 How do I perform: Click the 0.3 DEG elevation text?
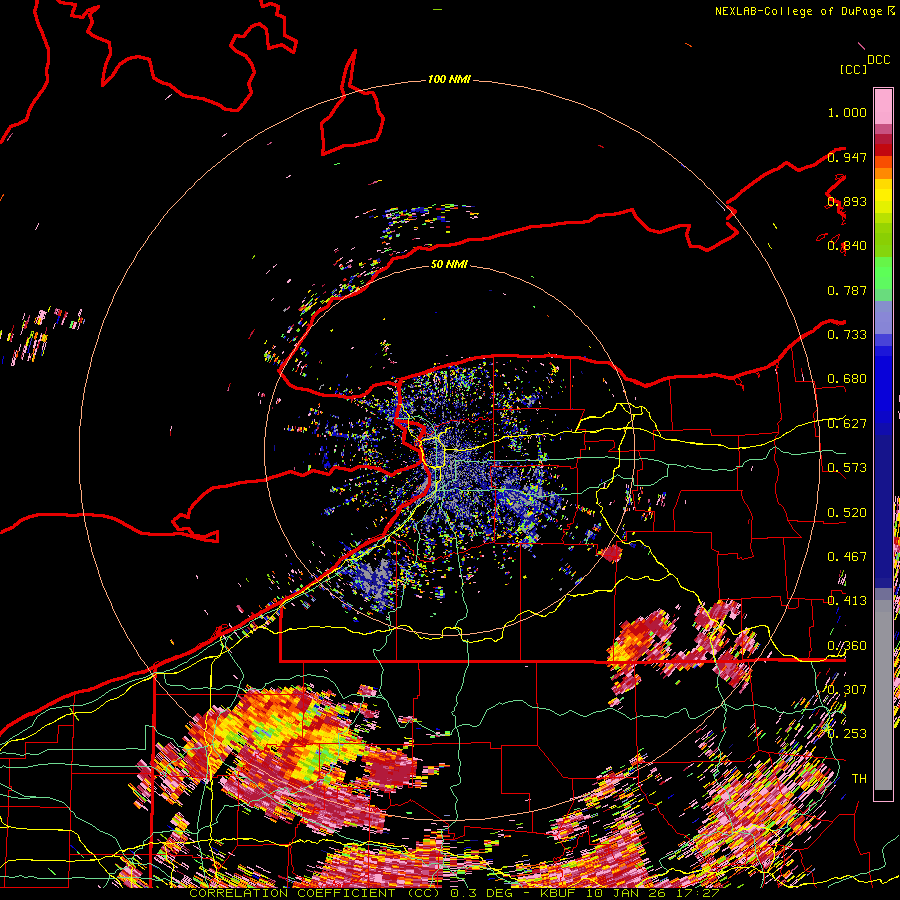coord(481,893)
